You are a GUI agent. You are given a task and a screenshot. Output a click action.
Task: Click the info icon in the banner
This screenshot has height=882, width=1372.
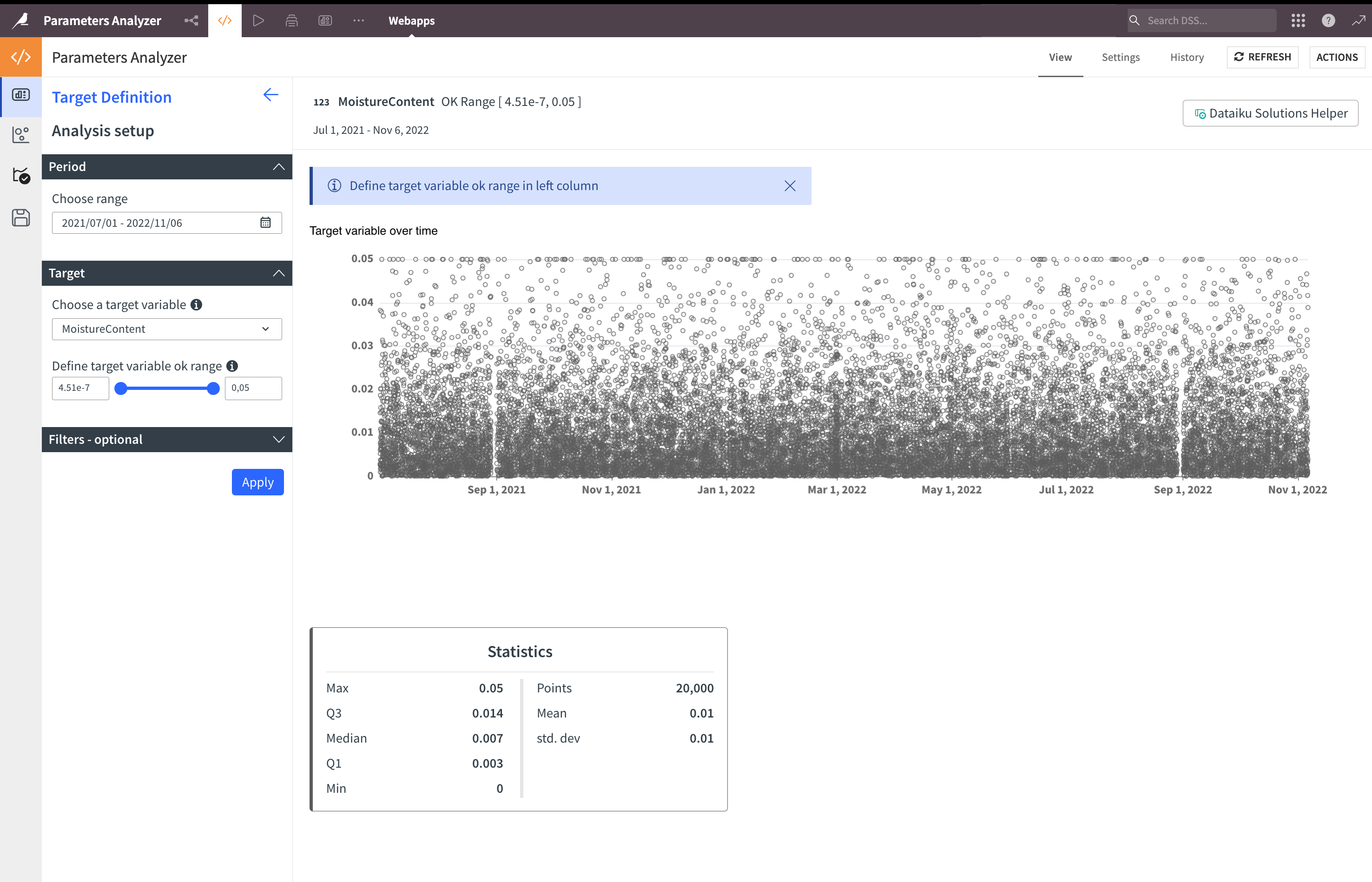334,186
